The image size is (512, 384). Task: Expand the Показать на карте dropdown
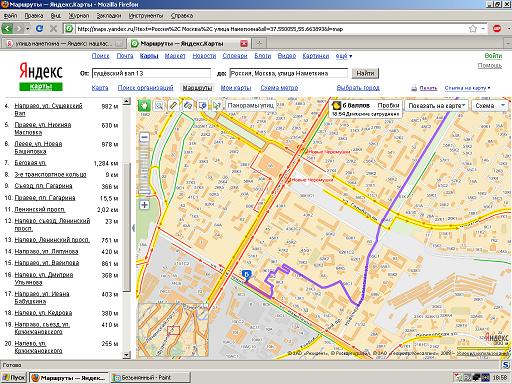(x=437, y=106)
